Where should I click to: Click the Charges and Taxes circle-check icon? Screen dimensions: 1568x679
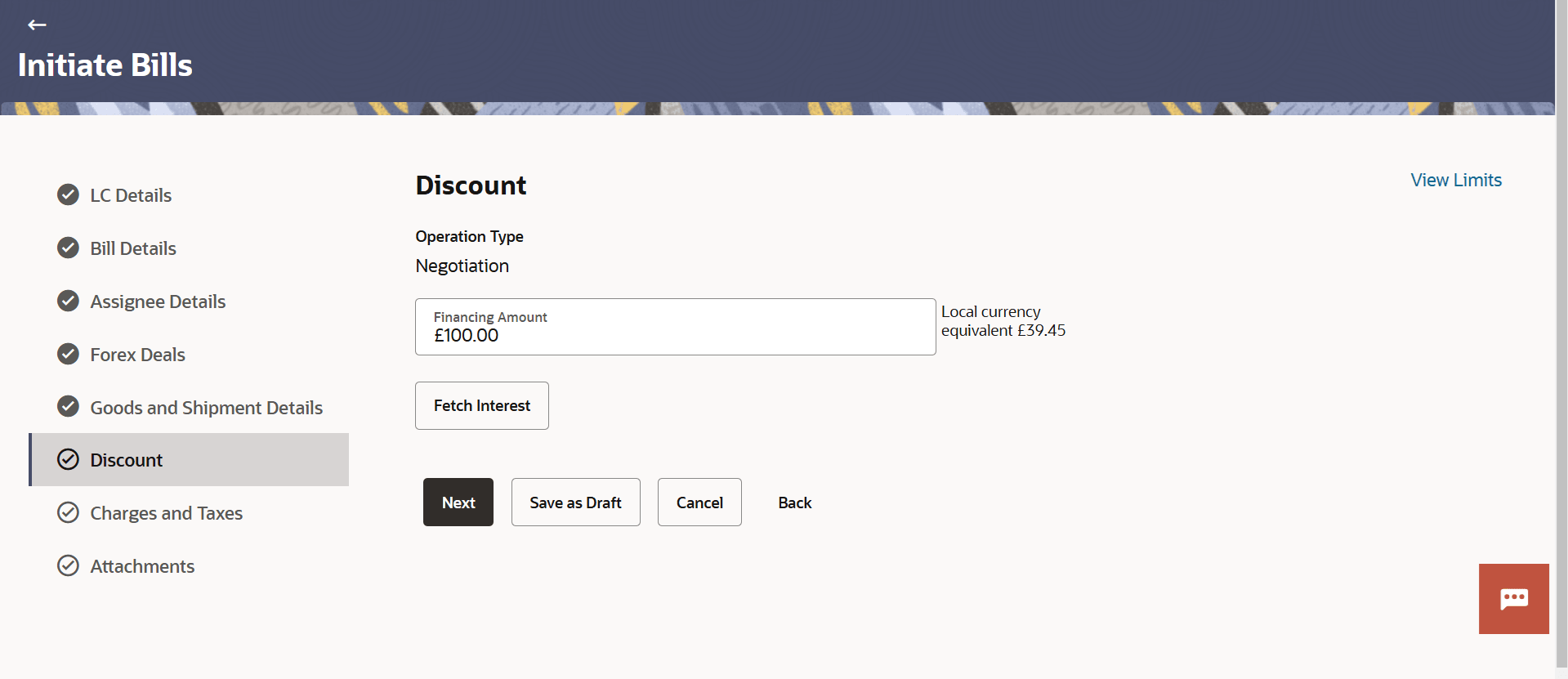click(68, 512)
